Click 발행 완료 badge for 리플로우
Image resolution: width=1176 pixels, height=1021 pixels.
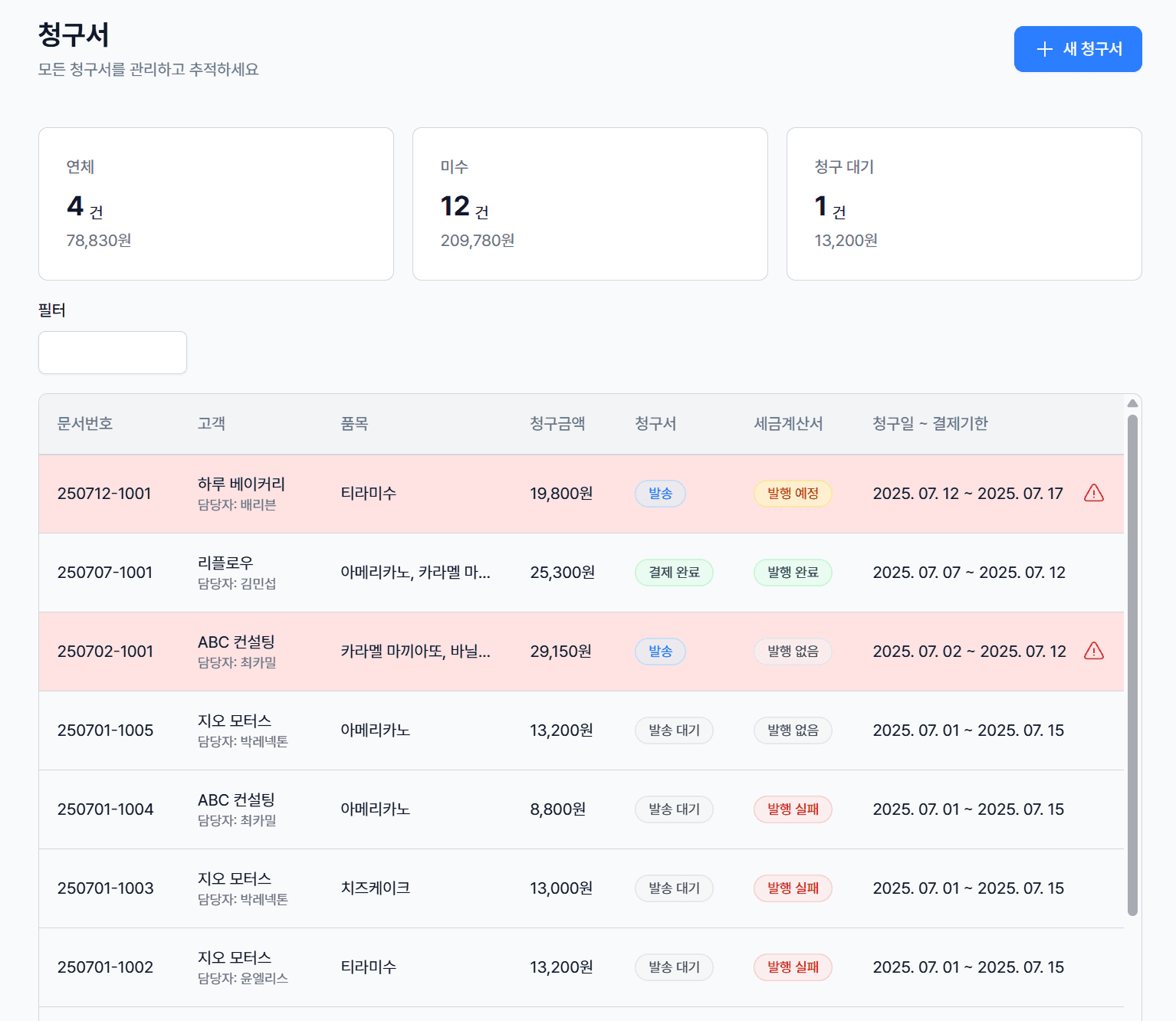coord(793,573)
